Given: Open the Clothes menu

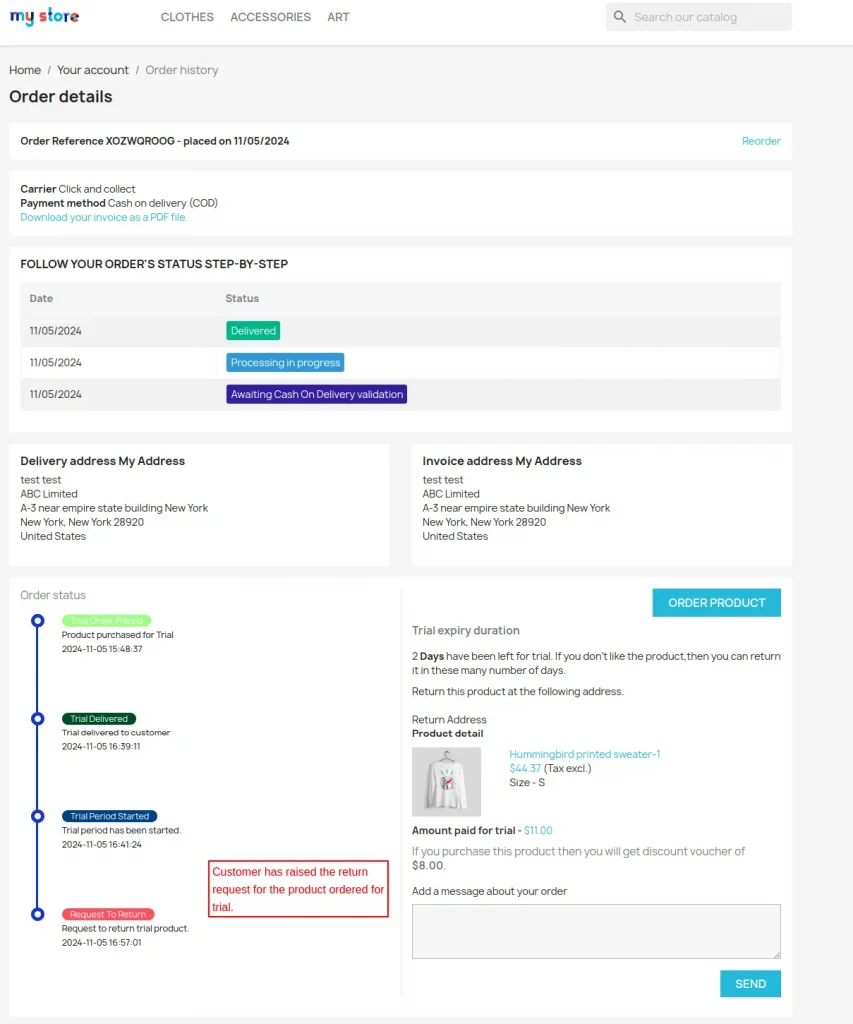Looking at the screenshot, I should pos(187,17).
